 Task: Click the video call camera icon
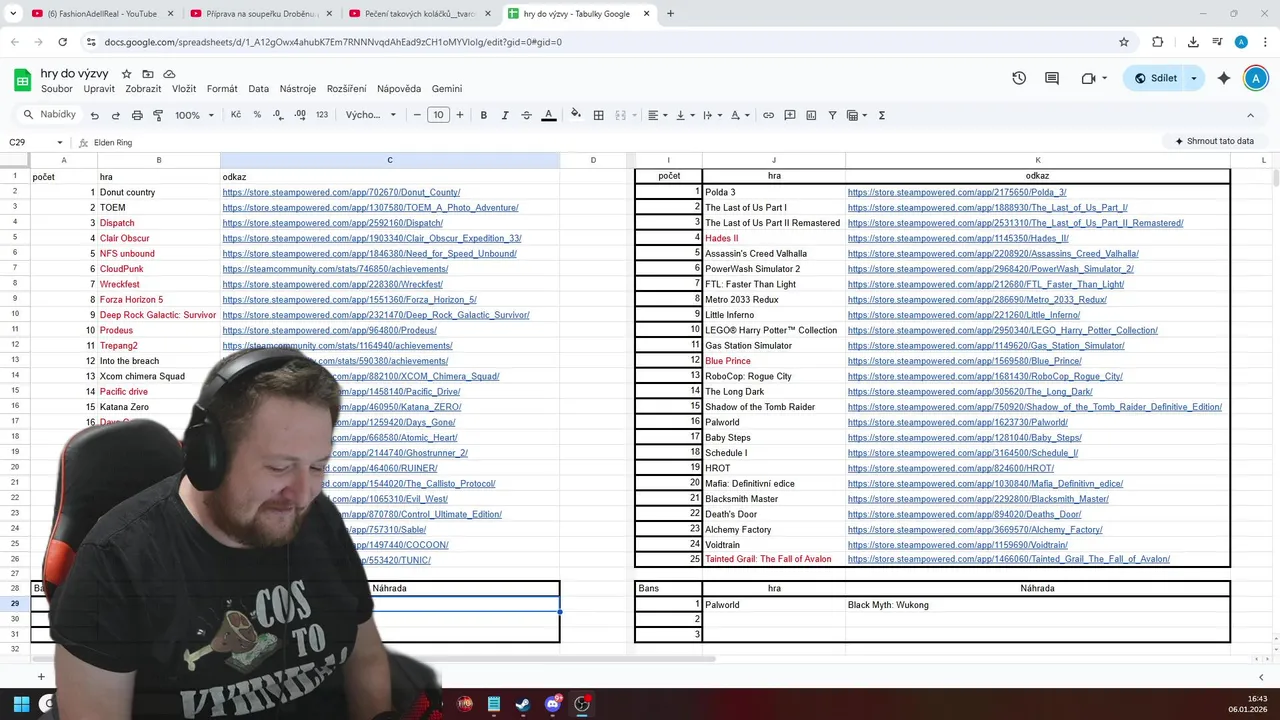coord(1089,78)
